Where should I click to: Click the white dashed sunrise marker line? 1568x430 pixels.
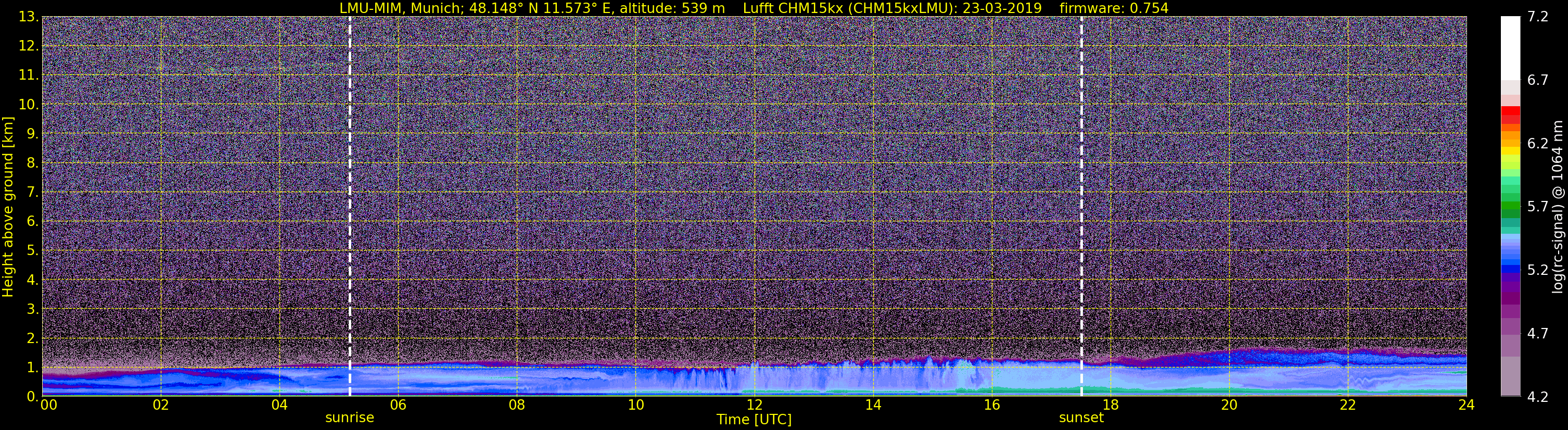click(350, 207)
